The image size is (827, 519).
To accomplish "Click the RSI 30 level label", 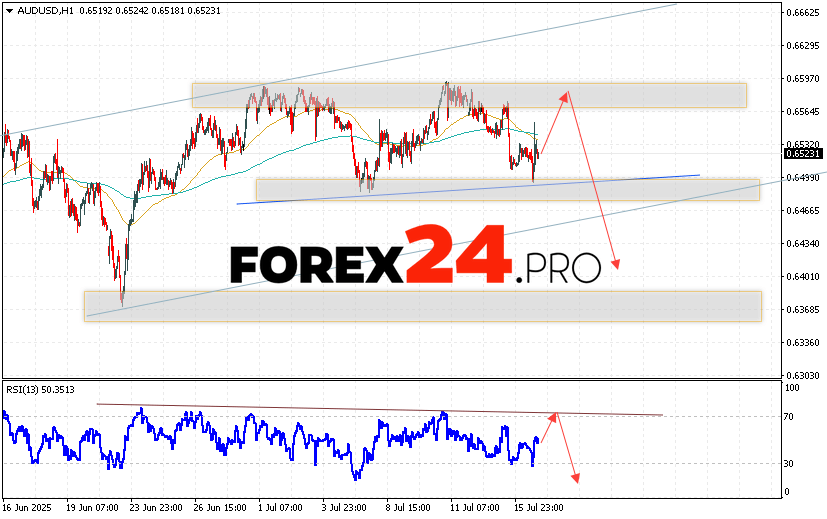I will click(791, 463).
